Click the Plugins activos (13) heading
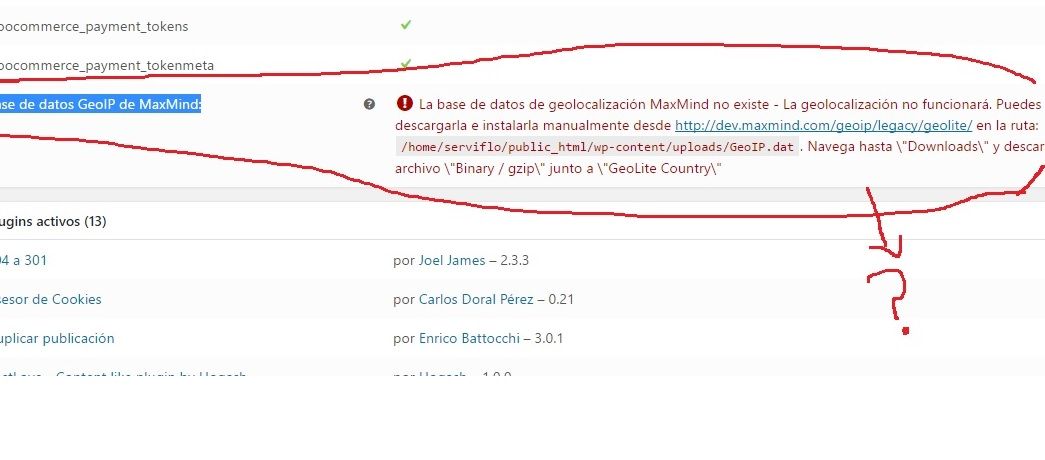Image resolution: width=1045 pixels, height=460 pixels. (53, 221)
